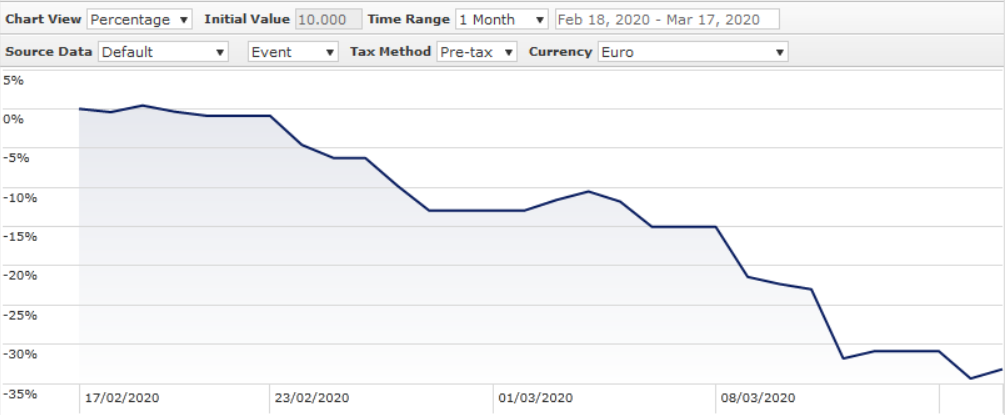1006x415 pixels.
Task: Open the Source Data Default dropdown
Action: pyautogui.click(x=164, y=52)
